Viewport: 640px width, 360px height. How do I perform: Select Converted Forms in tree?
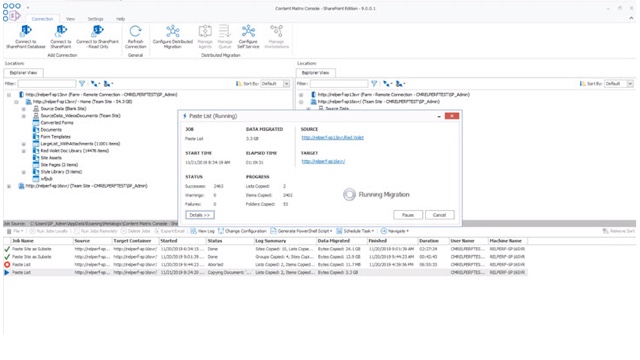pyautogui.click(x=57, y=123)
